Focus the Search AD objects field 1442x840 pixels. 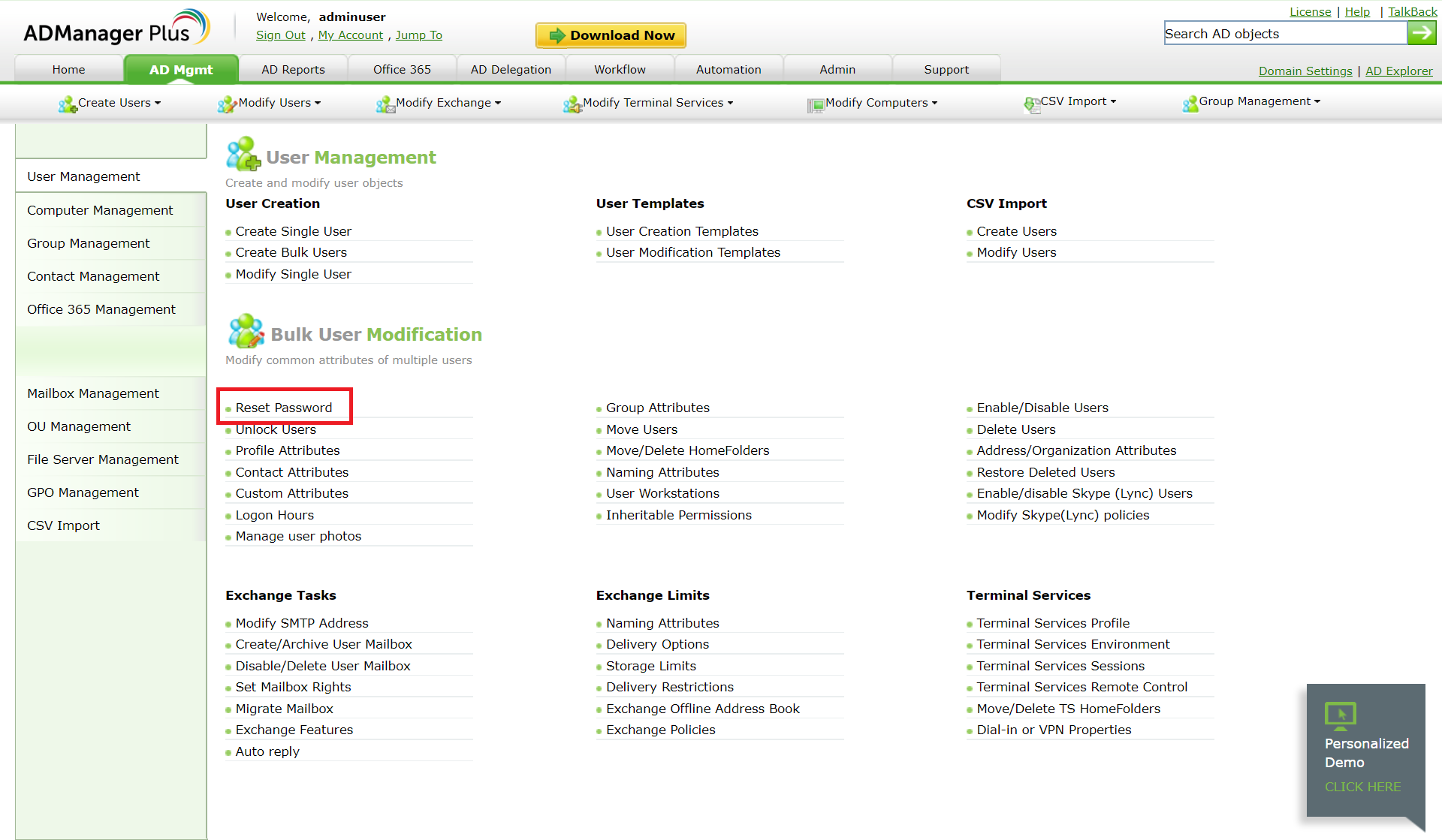(x=1284, y=34)
